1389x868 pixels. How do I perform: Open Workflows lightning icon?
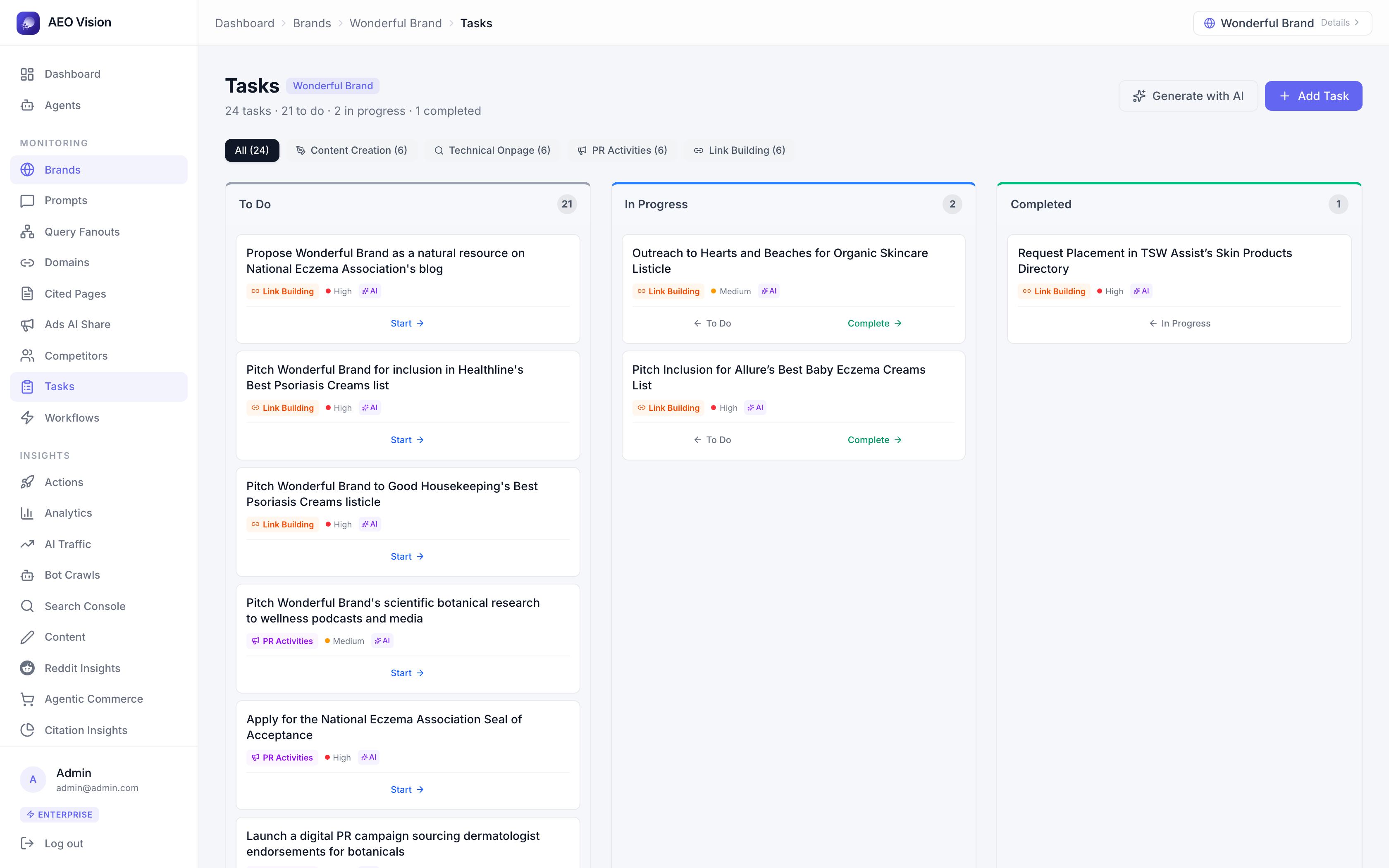27,418
